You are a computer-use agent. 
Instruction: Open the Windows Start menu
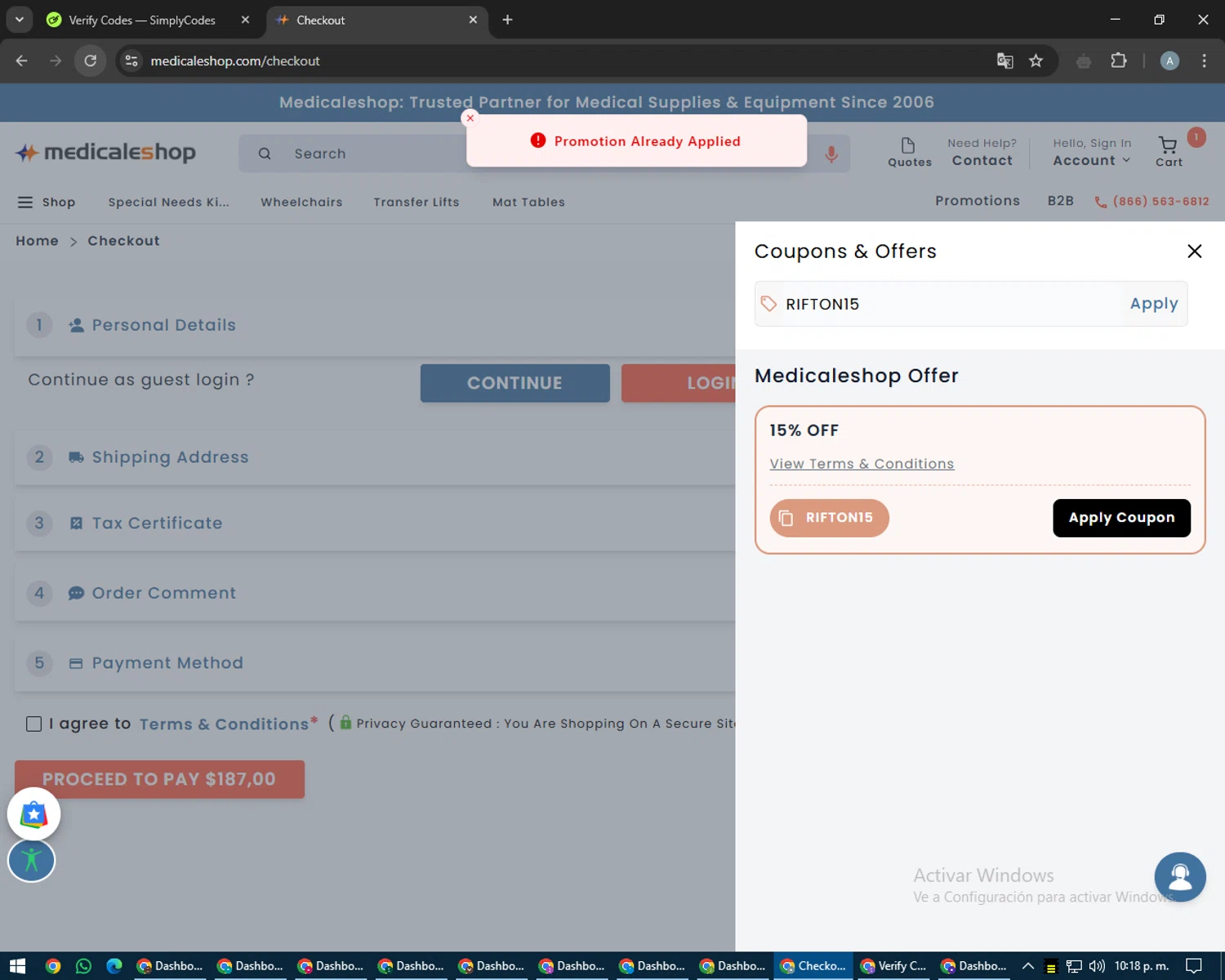click(x=17, y=966)
